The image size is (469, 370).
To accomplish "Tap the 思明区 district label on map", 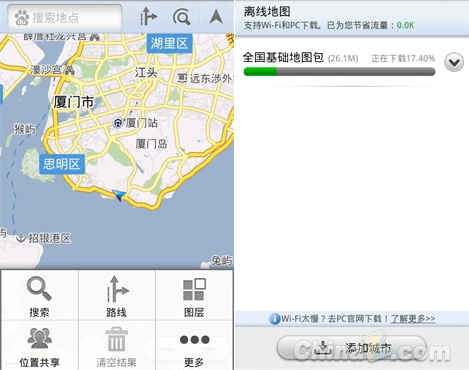I will coord(62,164).
